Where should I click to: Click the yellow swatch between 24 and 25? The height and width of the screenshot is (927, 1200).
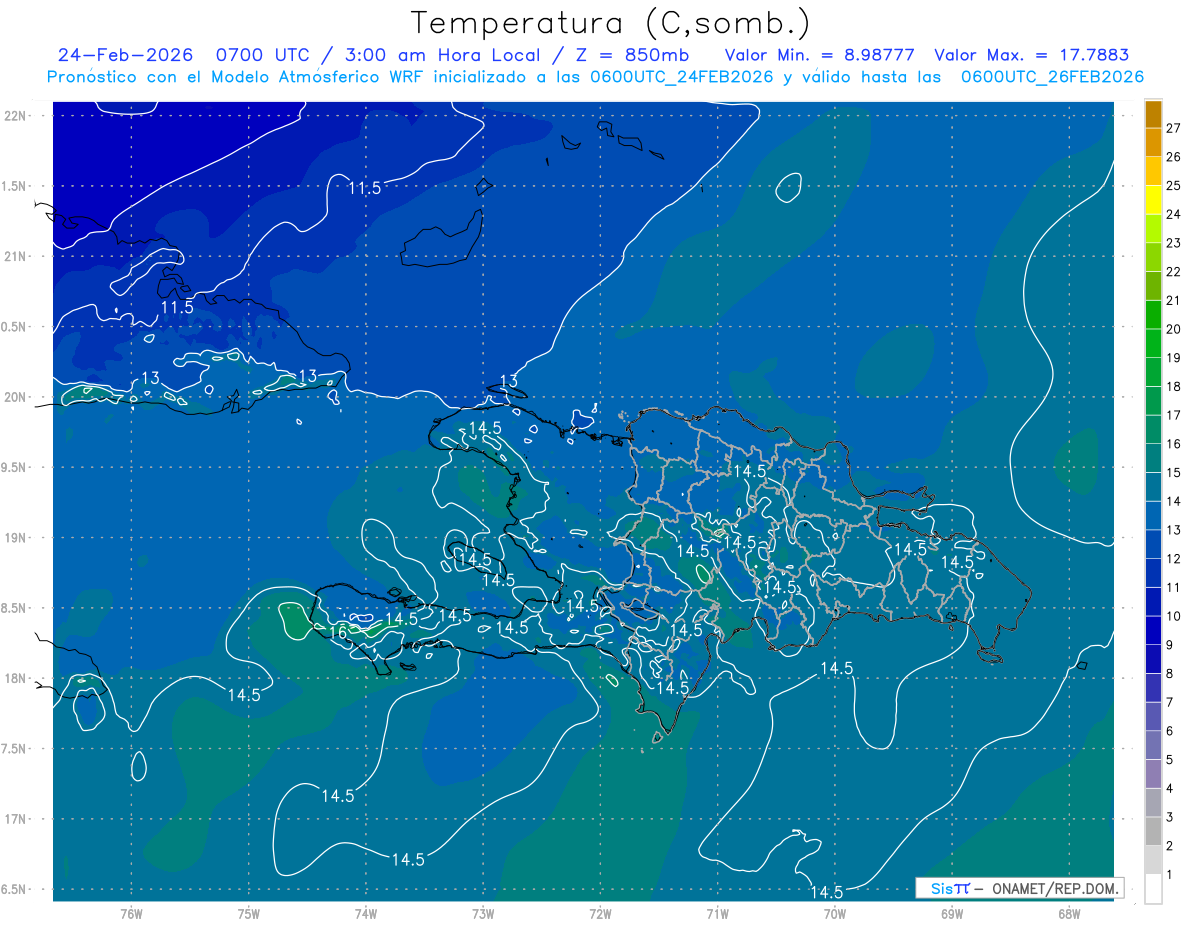[x=1153, y=200]
